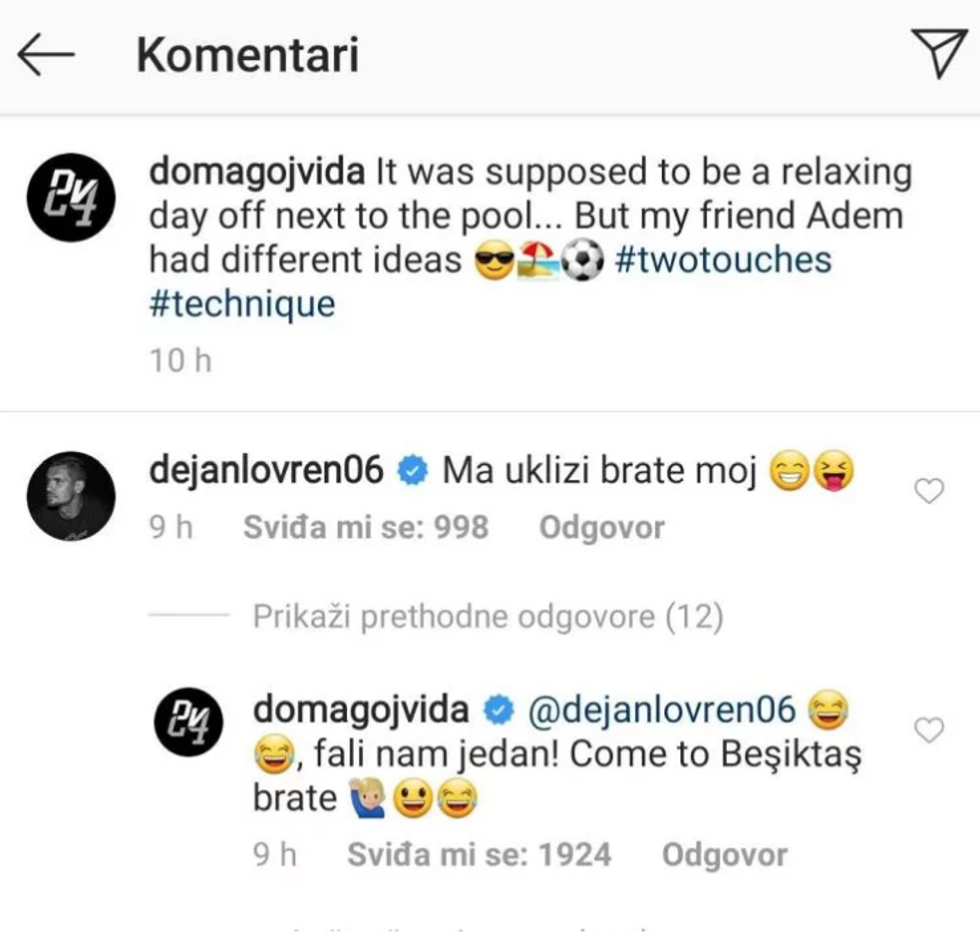
Task: Open domagojvida avatar in the reply
Action: (189, 722)
